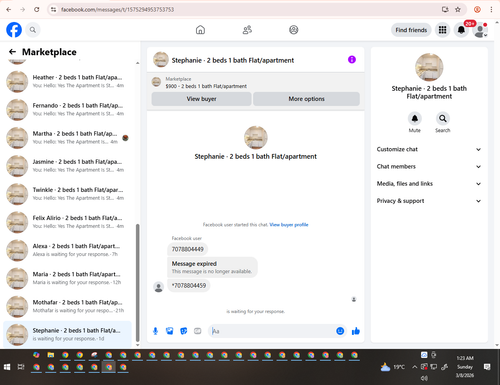
Task: Open the weather widget showing 19°C
Action: coord(393,367)
